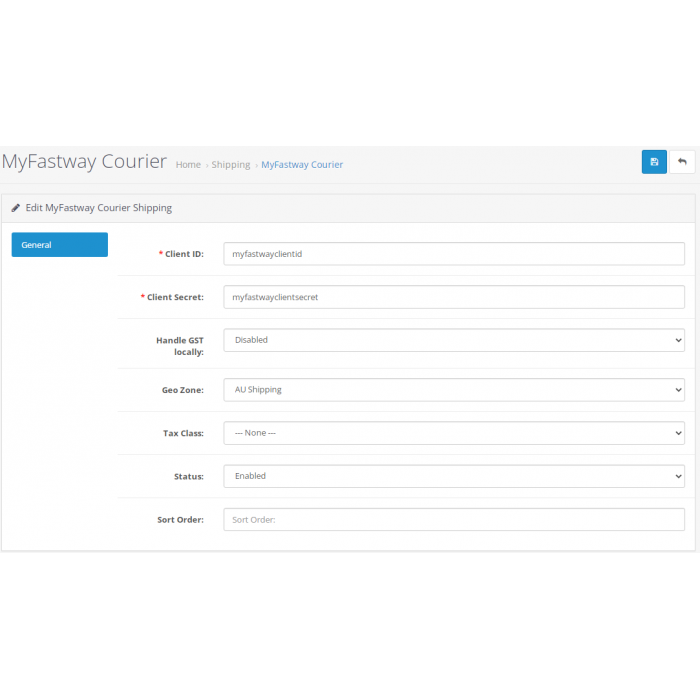Image resolution: width=700 pixels, height=700 pixels.
Task: Click the MyFastway Courier breadcrumb link
Action: [x=302, y=165]
